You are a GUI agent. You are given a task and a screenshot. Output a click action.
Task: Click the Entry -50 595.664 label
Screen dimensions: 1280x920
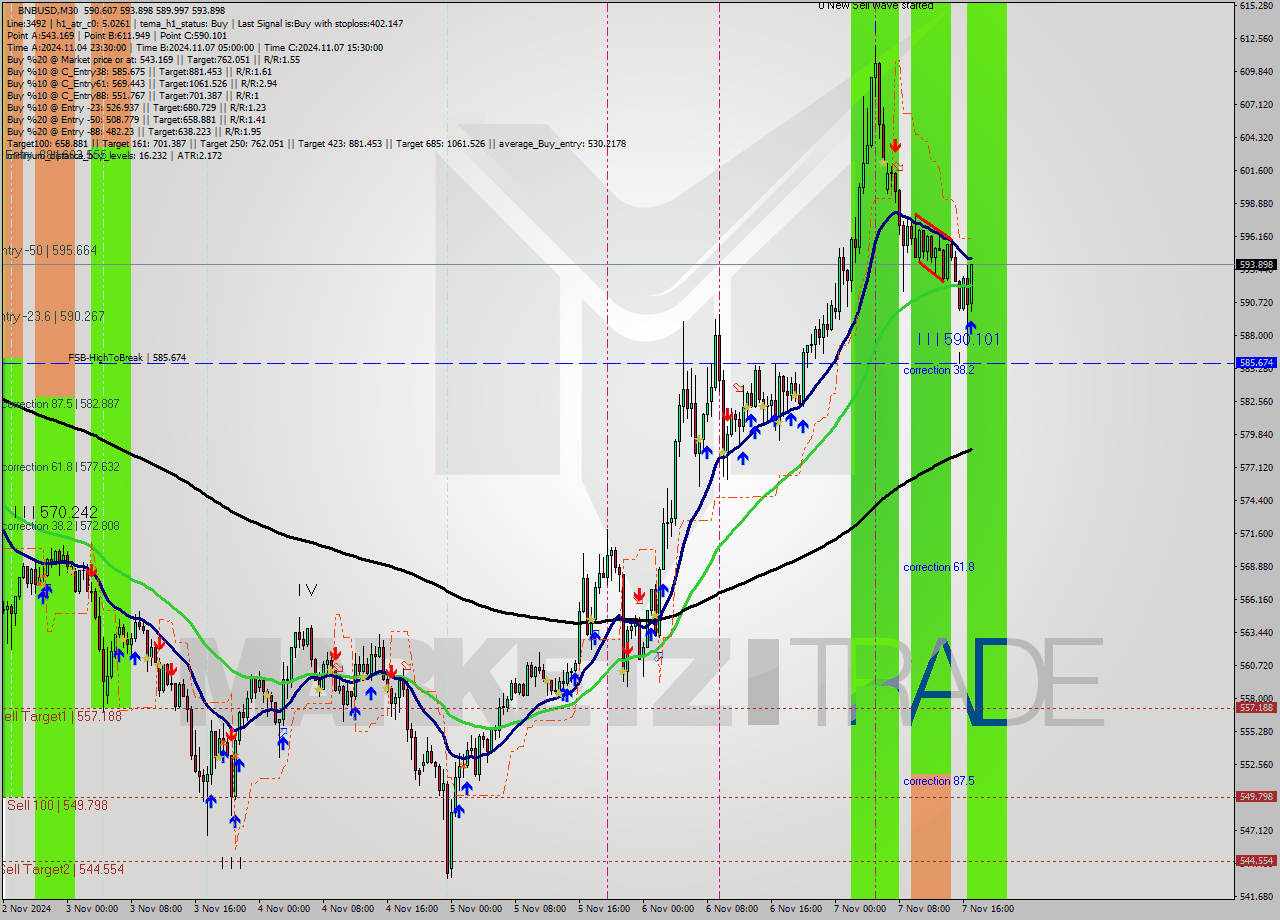click(x=49, y=250)
